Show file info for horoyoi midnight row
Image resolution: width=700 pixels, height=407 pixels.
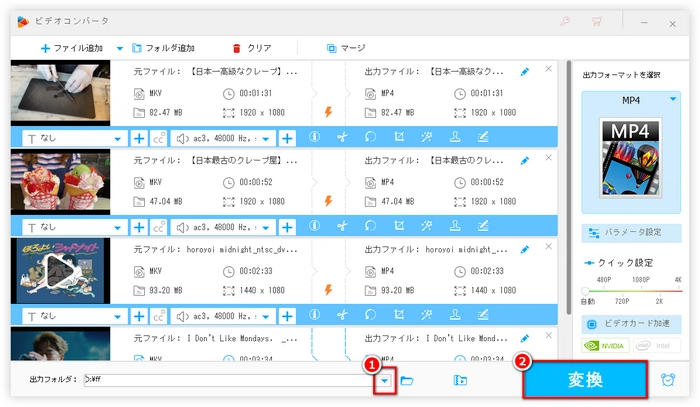pyautogui.click(x=314, y=315)
